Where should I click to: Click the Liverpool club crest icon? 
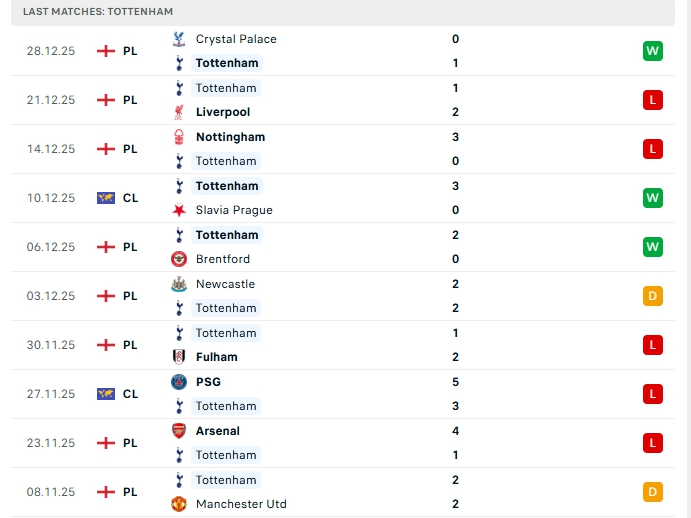(x=179, y=112)
